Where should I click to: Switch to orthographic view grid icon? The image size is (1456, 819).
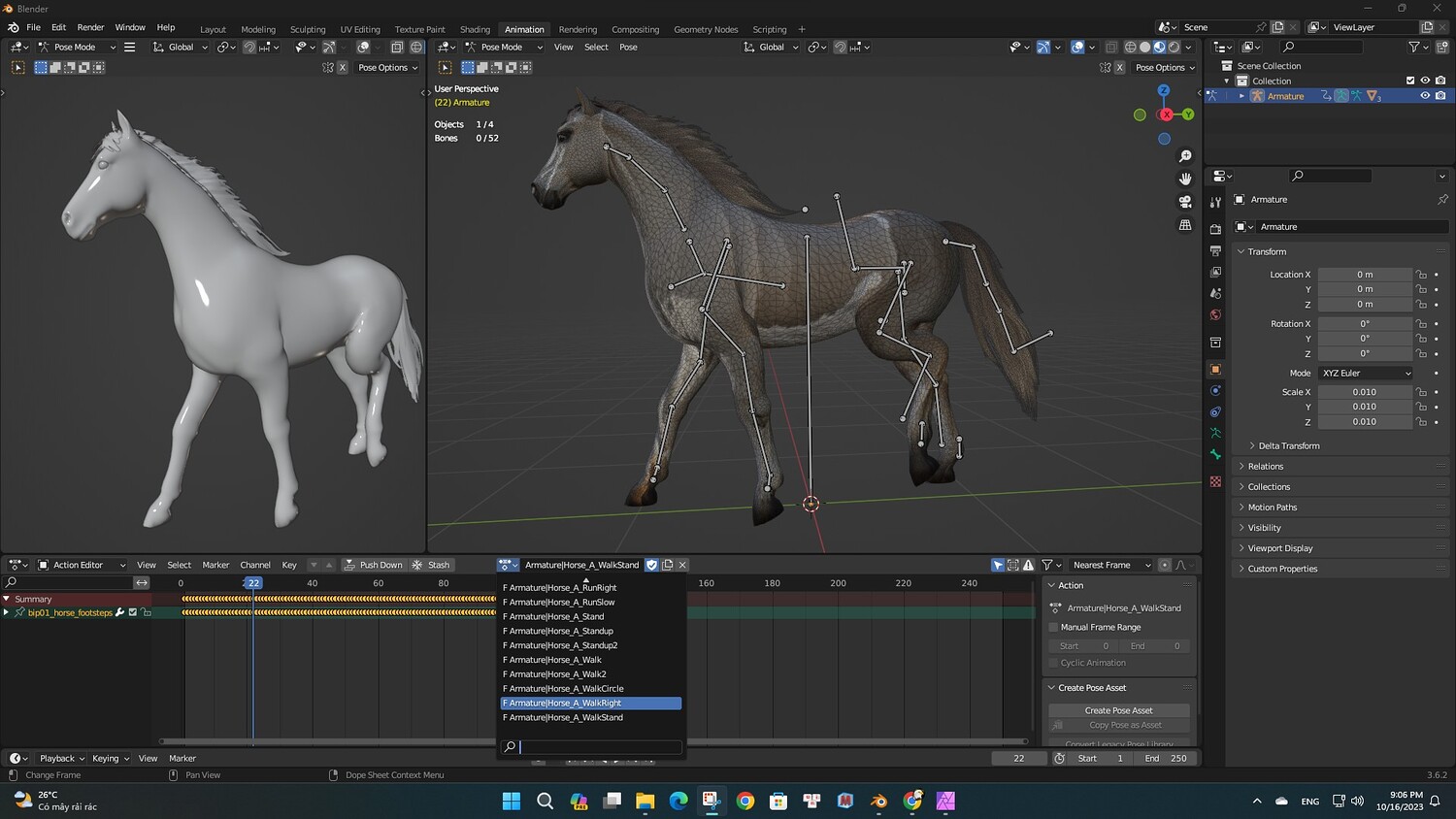click(x=1185, y=225)
